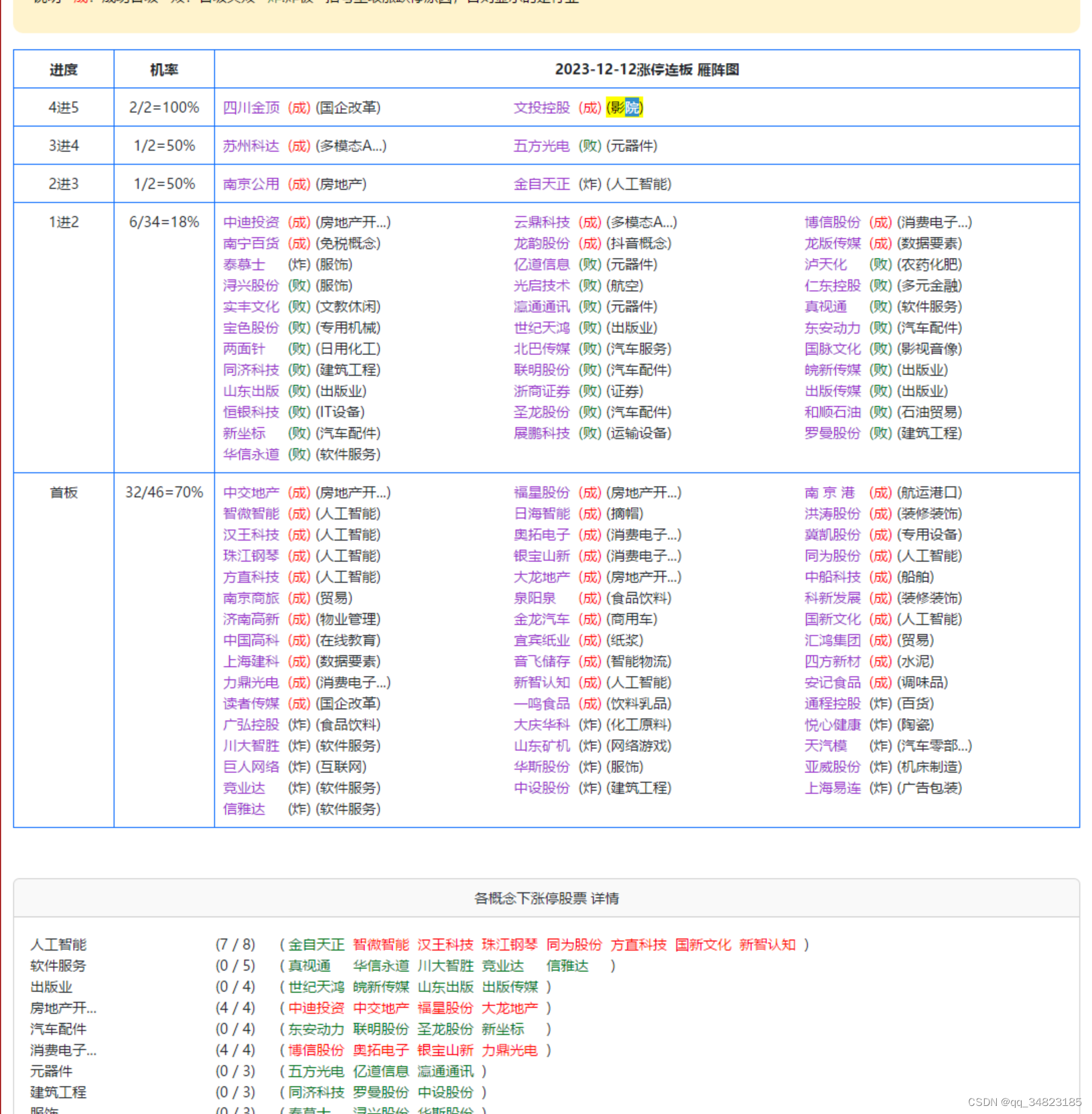Image resolution: width=1092 pixels, height=1114 pixels.
Task: Select the 科新发展 stock link
Action: pyautogui.click(x=833, y=598)
